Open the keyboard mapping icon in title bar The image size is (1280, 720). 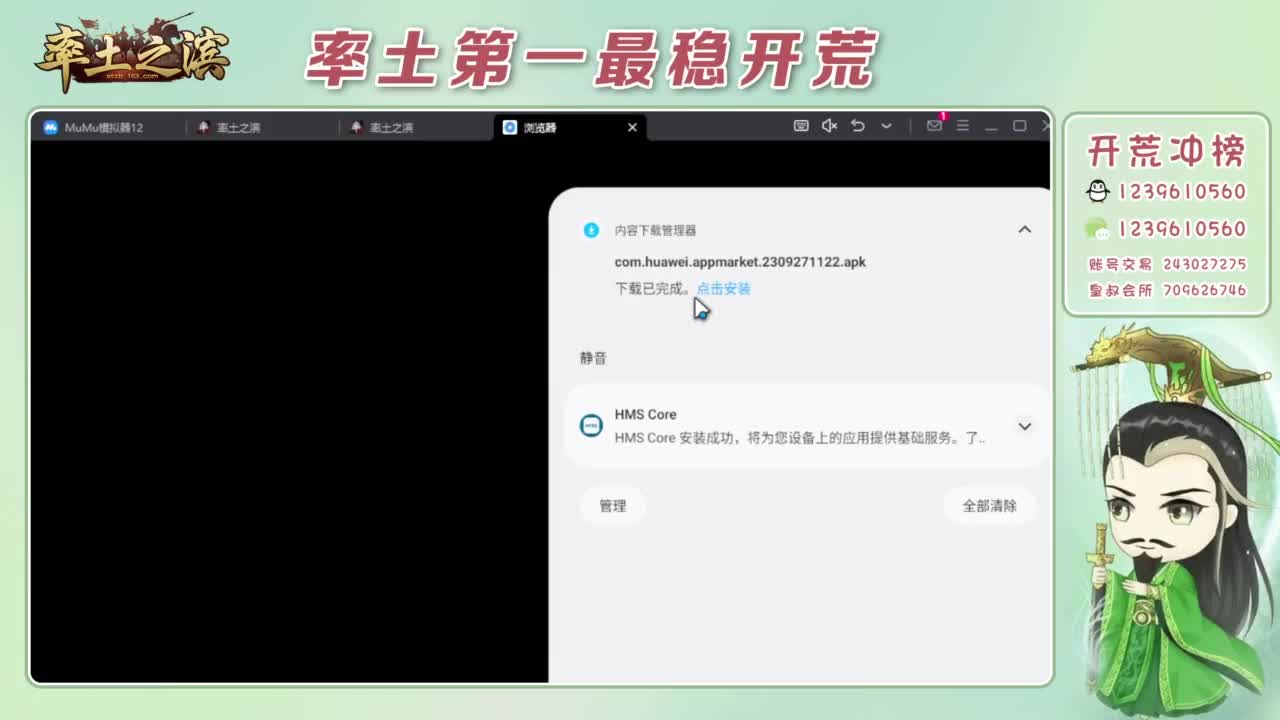(801, 126)
